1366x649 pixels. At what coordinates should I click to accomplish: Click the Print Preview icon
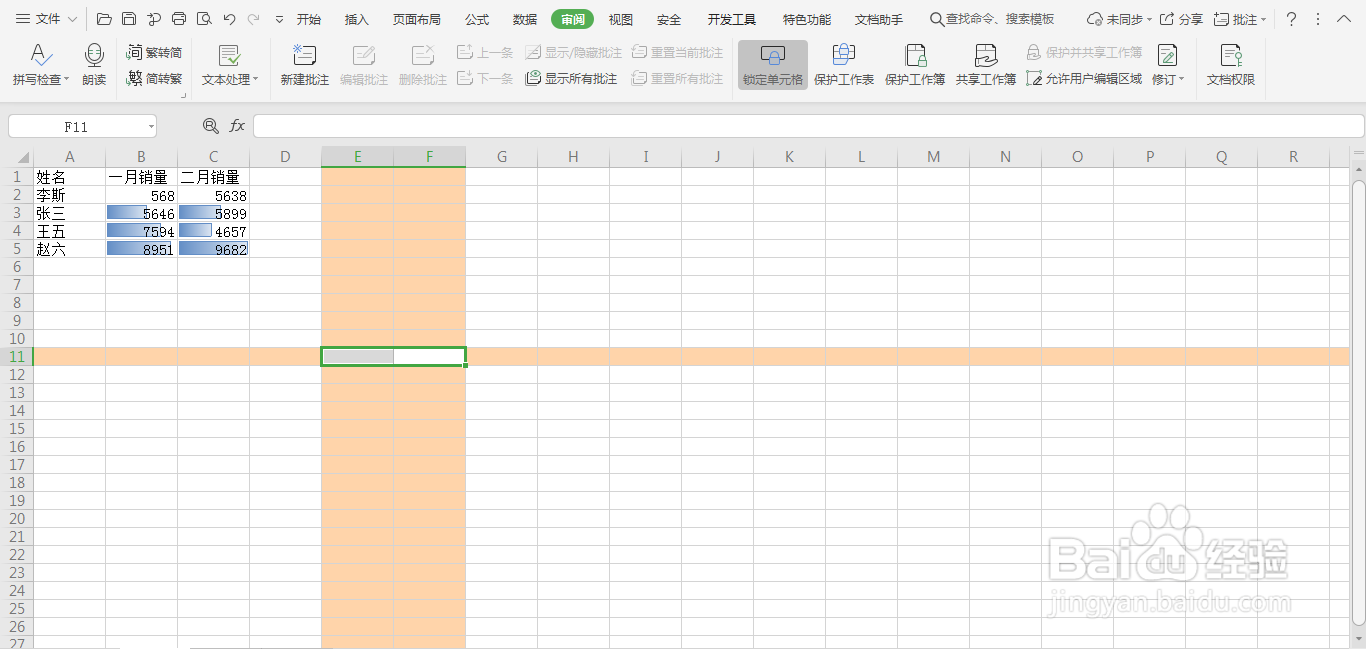204,19
